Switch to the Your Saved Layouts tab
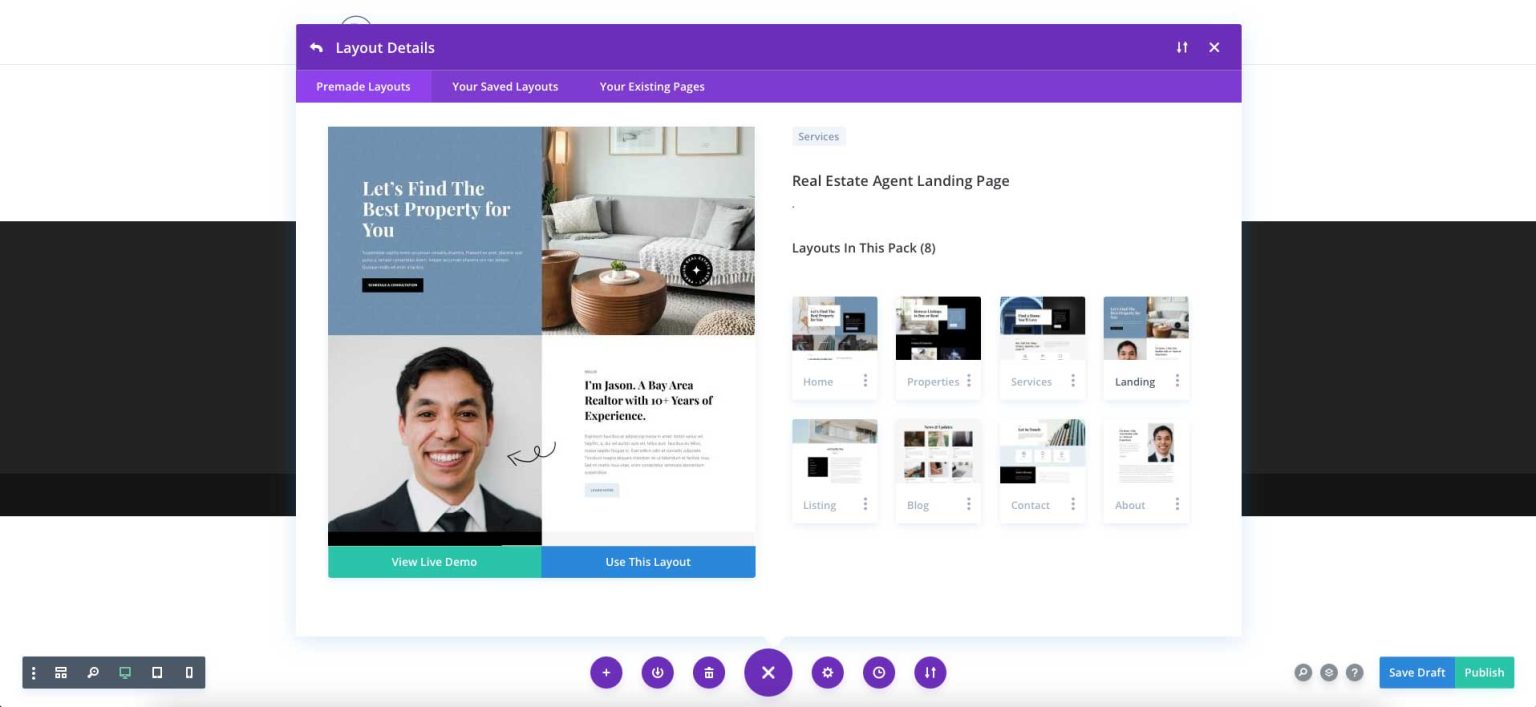The width and height of the screenshot is (1536, 707). [x=504, y=86]
